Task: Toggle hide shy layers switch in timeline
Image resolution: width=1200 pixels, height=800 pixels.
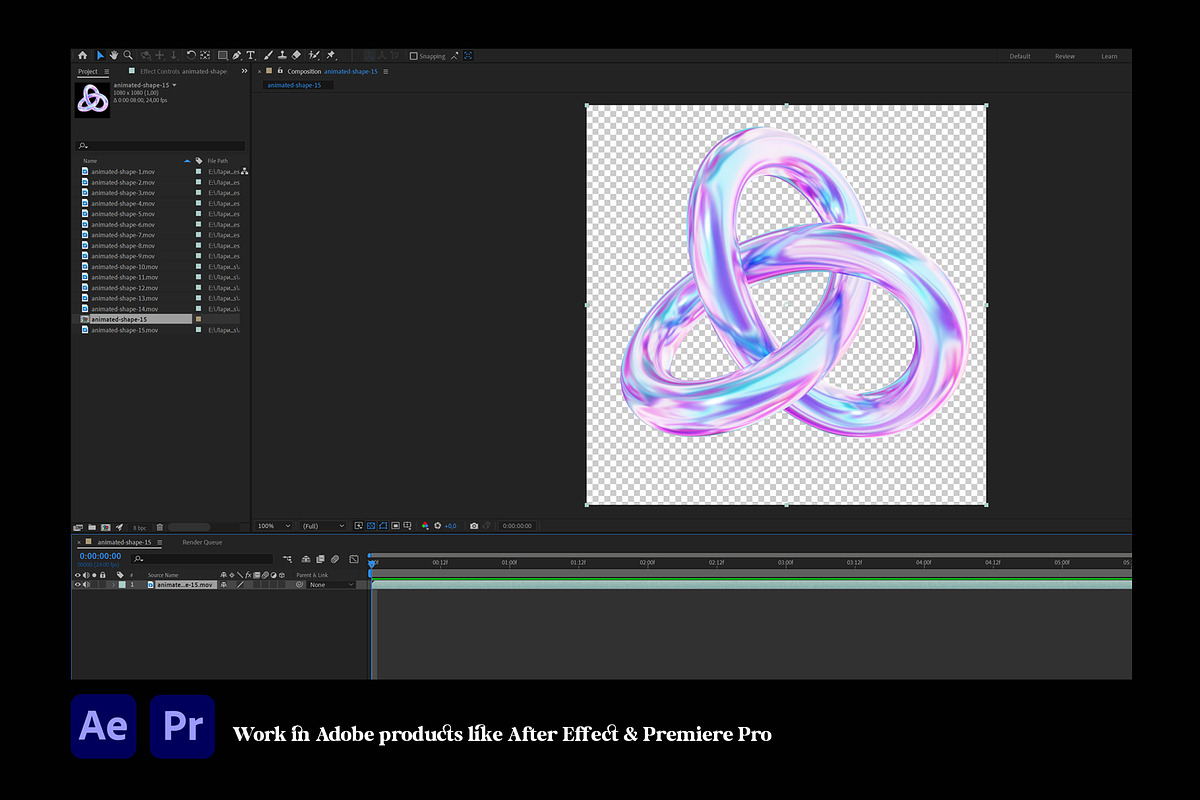Action: point(306,559)
